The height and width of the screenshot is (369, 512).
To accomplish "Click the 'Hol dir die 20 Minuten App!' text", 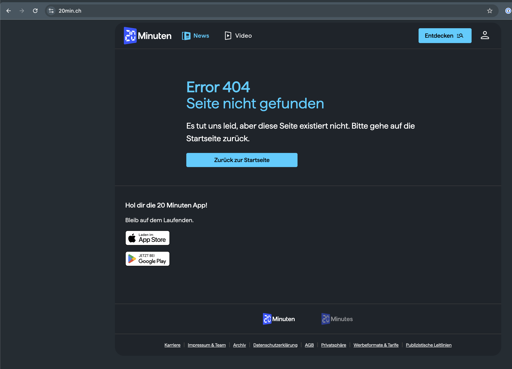I will coord(166,205).
